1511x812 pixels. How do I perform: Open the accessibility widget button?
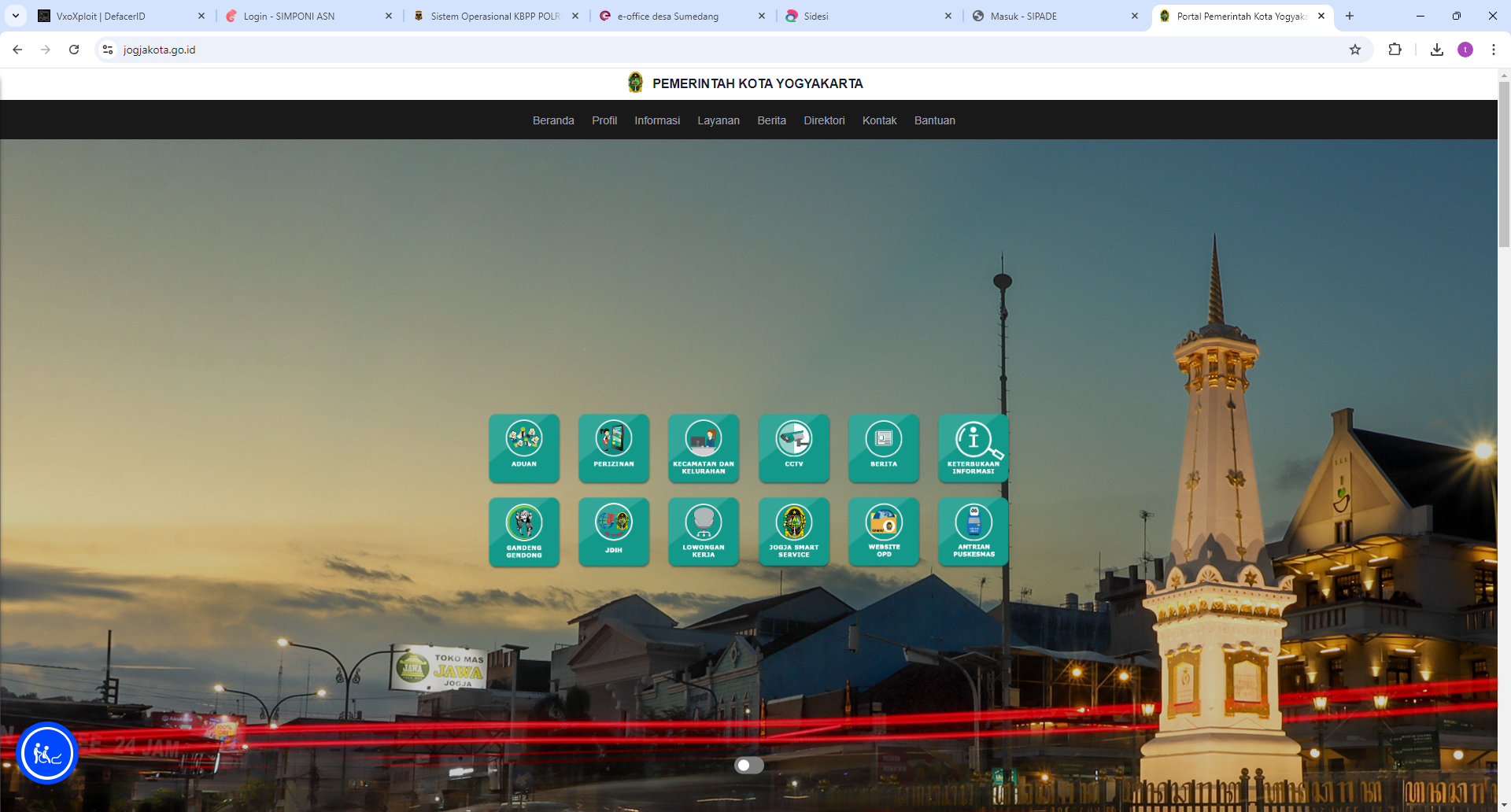47,754
